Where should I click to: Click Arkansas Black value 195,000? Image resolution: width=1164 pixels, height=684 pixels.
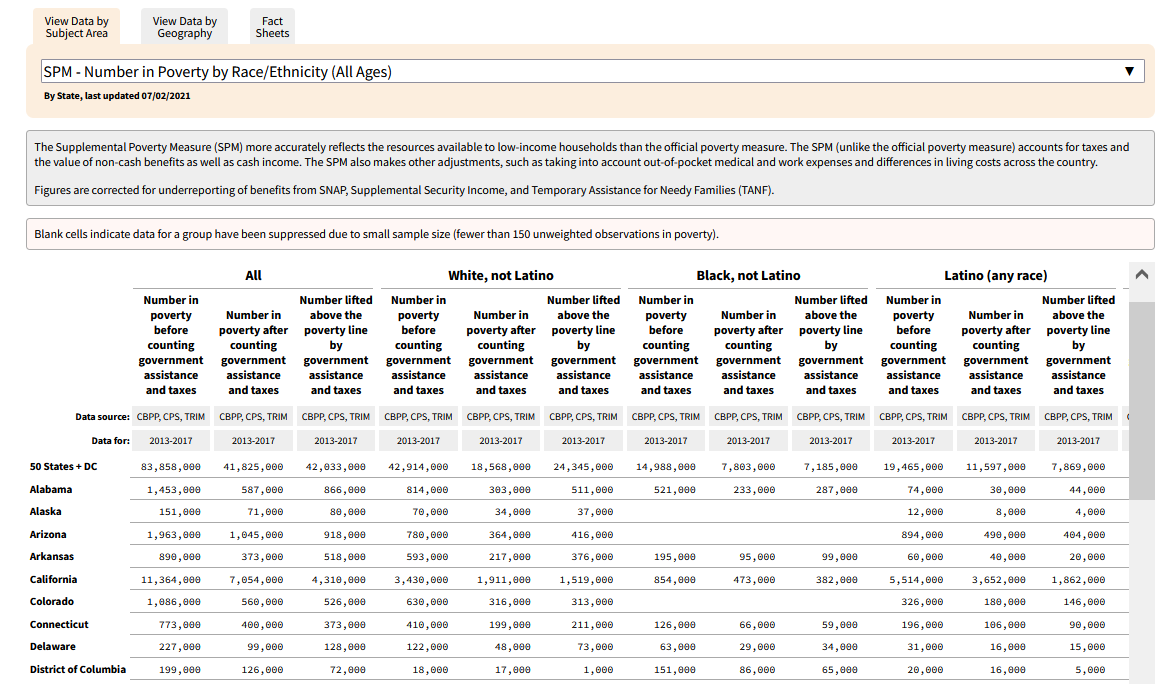[675, 557]
